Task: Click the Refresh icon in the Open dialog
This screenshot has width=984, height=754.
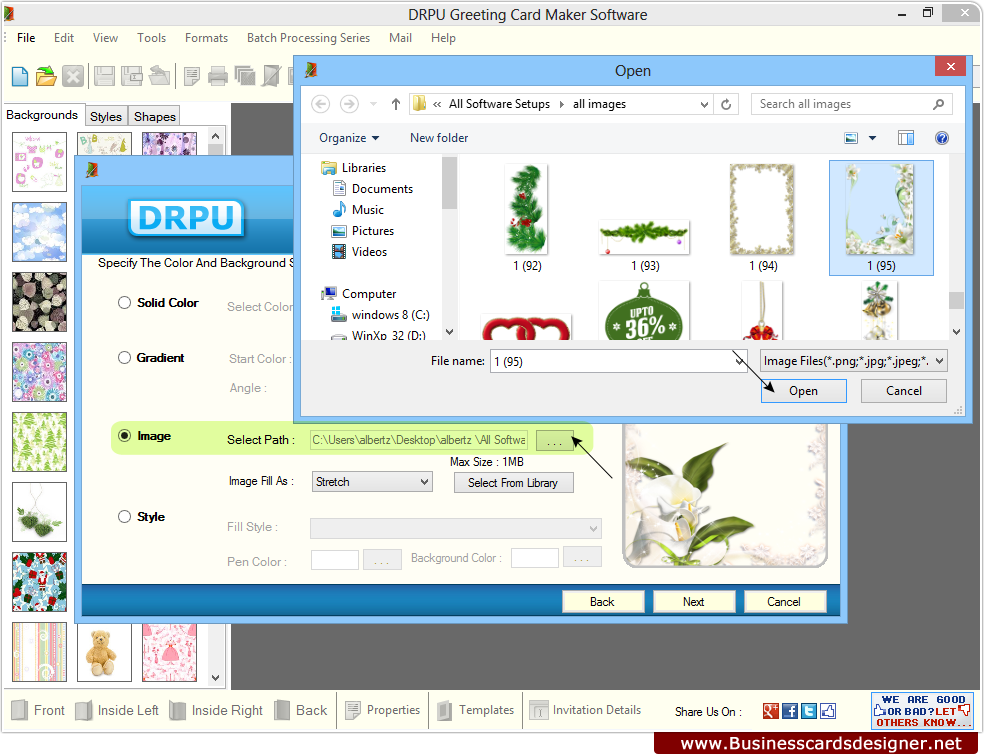Action: pyautogui.click(x=726, y=104)
